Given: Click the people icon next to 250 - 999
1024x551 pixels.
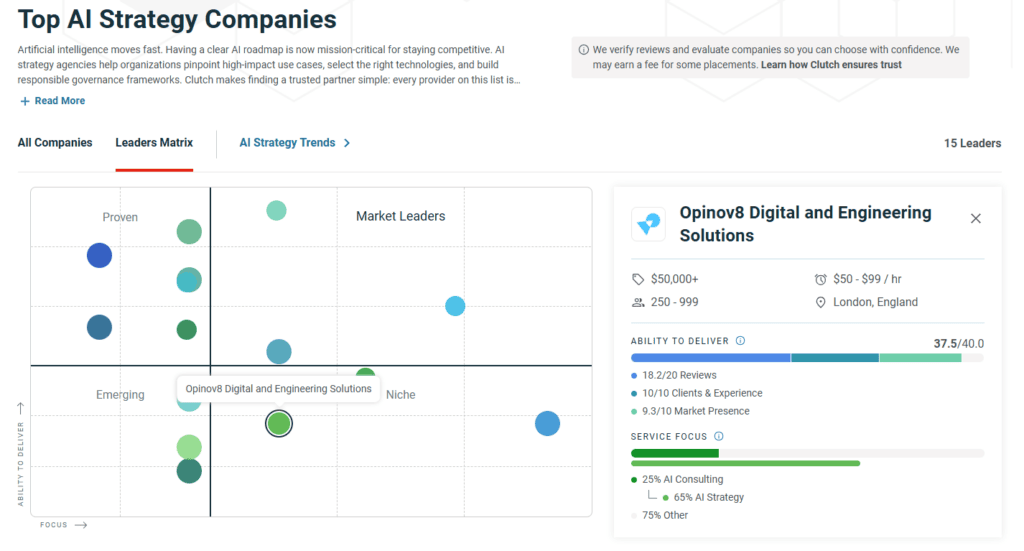Looking at the screenshot, I should pos(638,302).
